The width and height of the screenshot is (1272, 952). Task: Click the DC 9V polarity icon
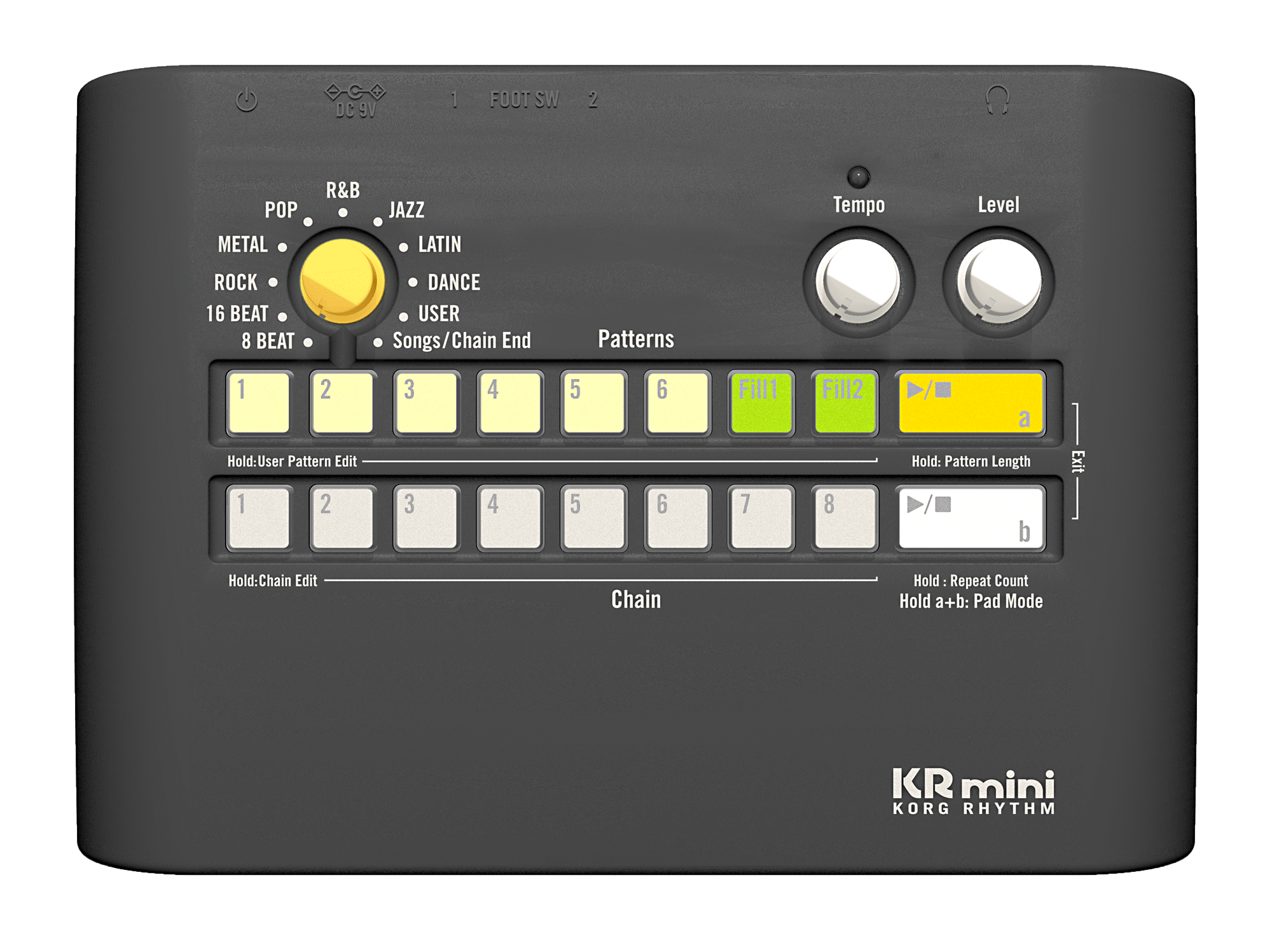tap(355, 92)
